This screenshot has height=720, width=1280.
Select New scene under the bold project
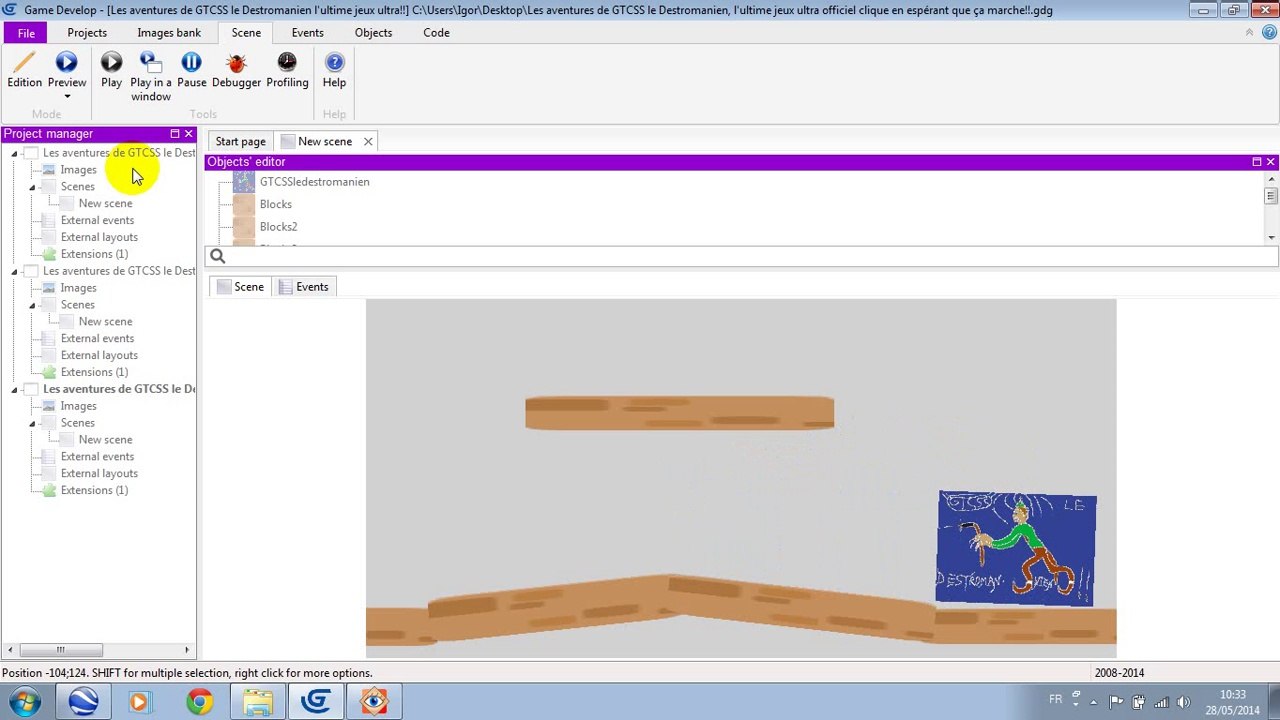pyautogui.click(x=105, y=440)
